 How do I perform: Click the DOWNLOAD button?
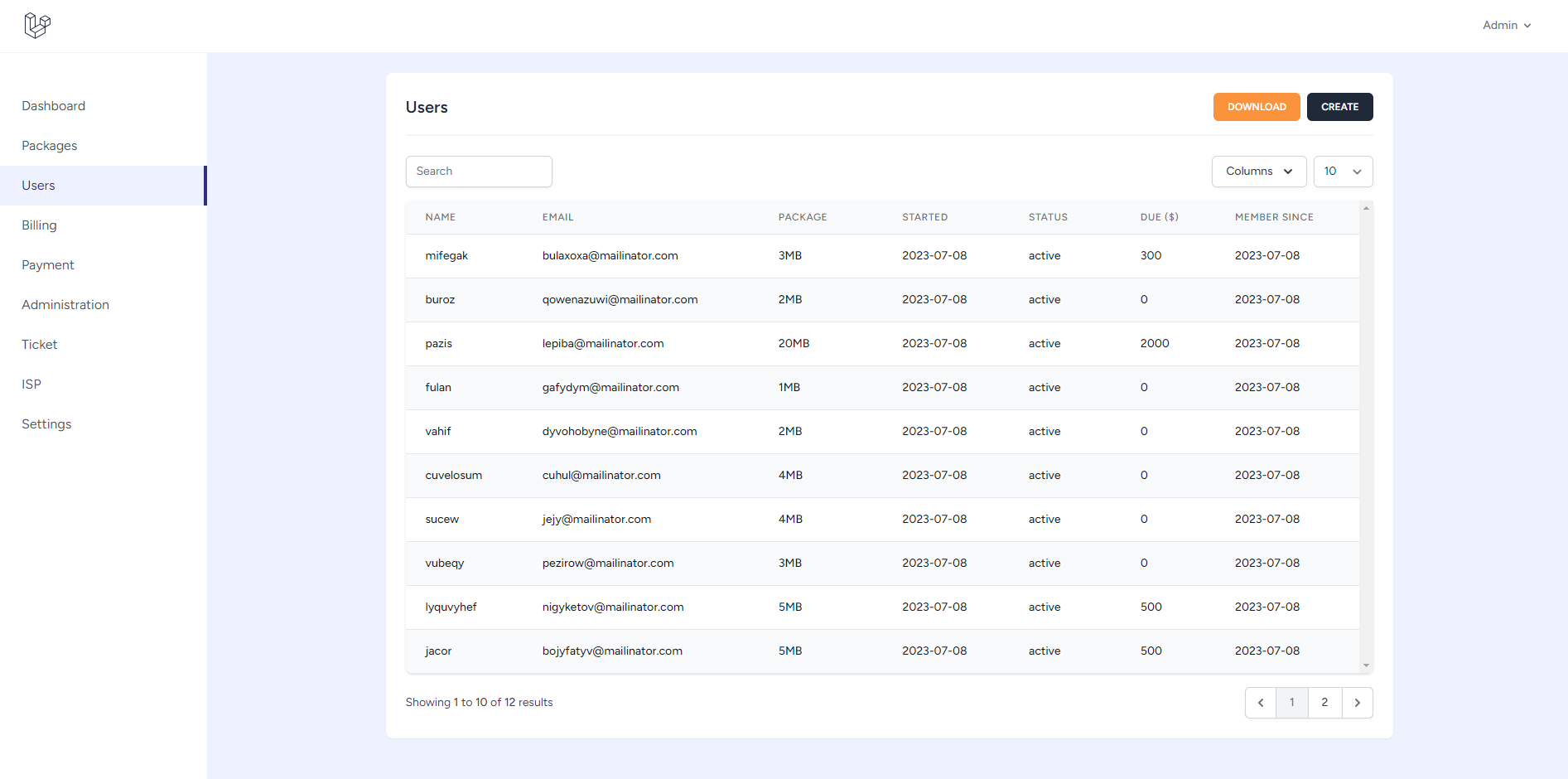[x=1256, y=106]
